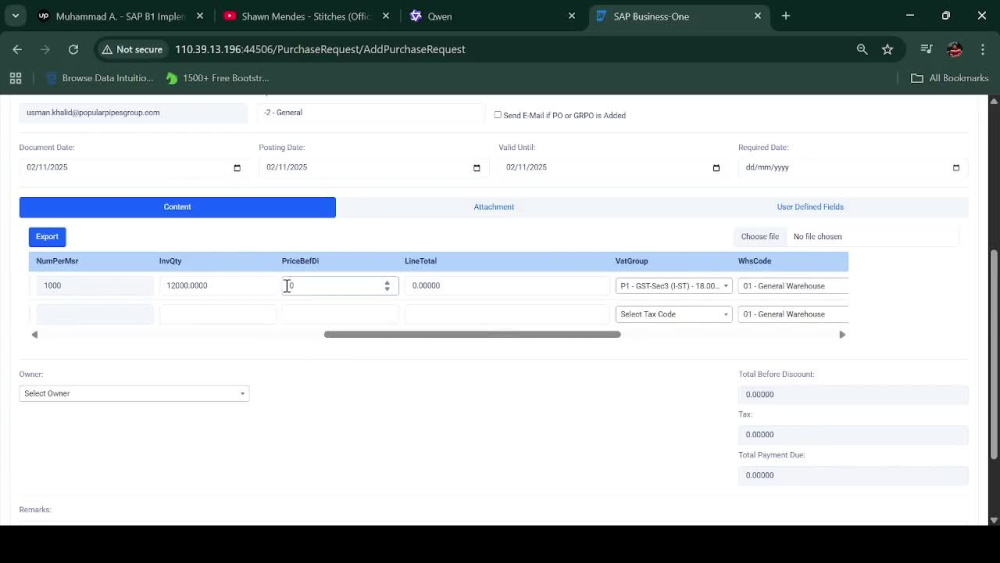Screen dimensions: 1000x563
Task: Click the blue Export button
Action: [47, 237]
